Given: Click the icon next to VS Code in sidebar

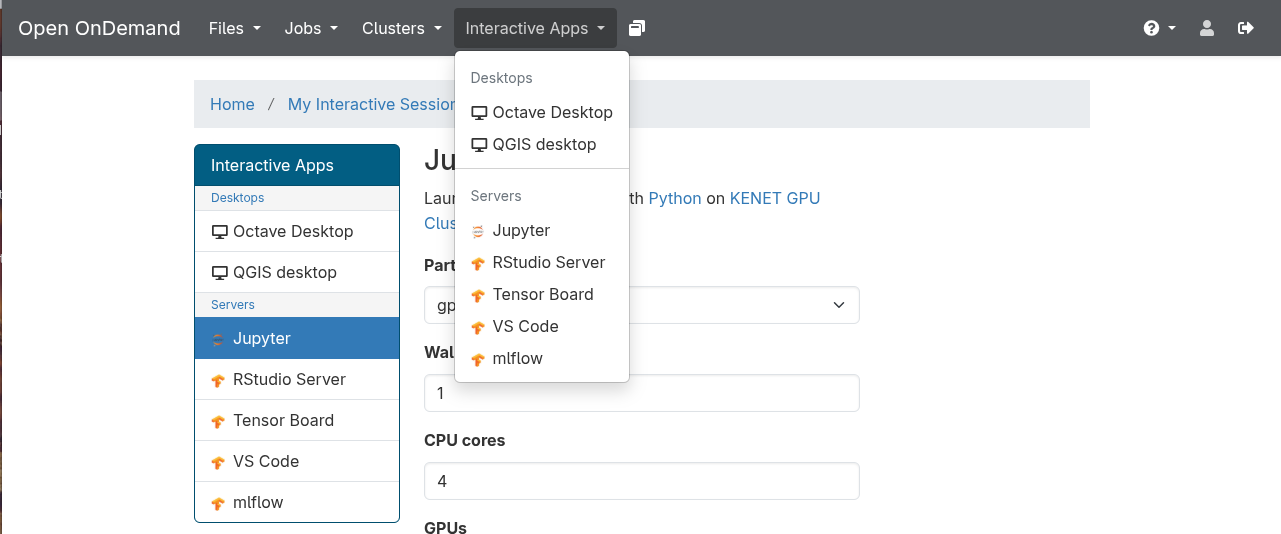Looking at the screenshot, I should 218,462.
